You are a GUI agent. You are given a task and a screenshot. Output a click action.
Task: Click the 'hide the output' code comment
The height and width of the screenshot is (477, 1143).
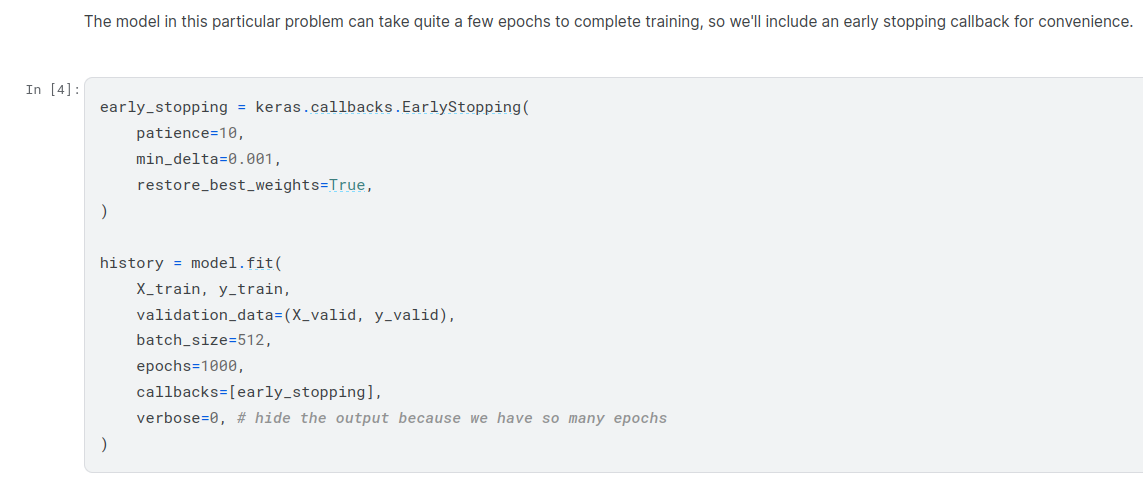(452, 418)
